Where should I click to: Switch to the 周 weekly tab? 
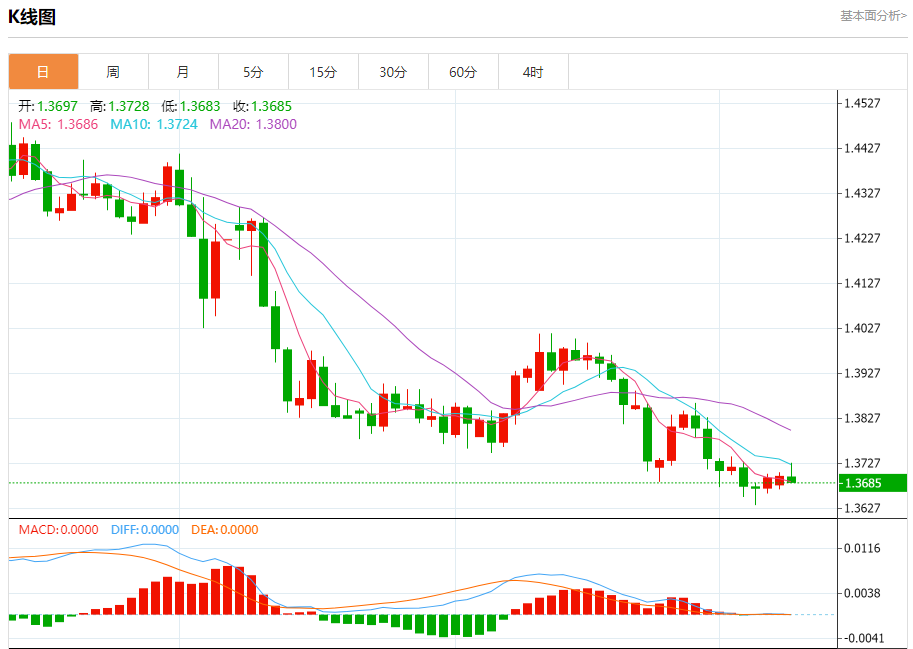113,72
